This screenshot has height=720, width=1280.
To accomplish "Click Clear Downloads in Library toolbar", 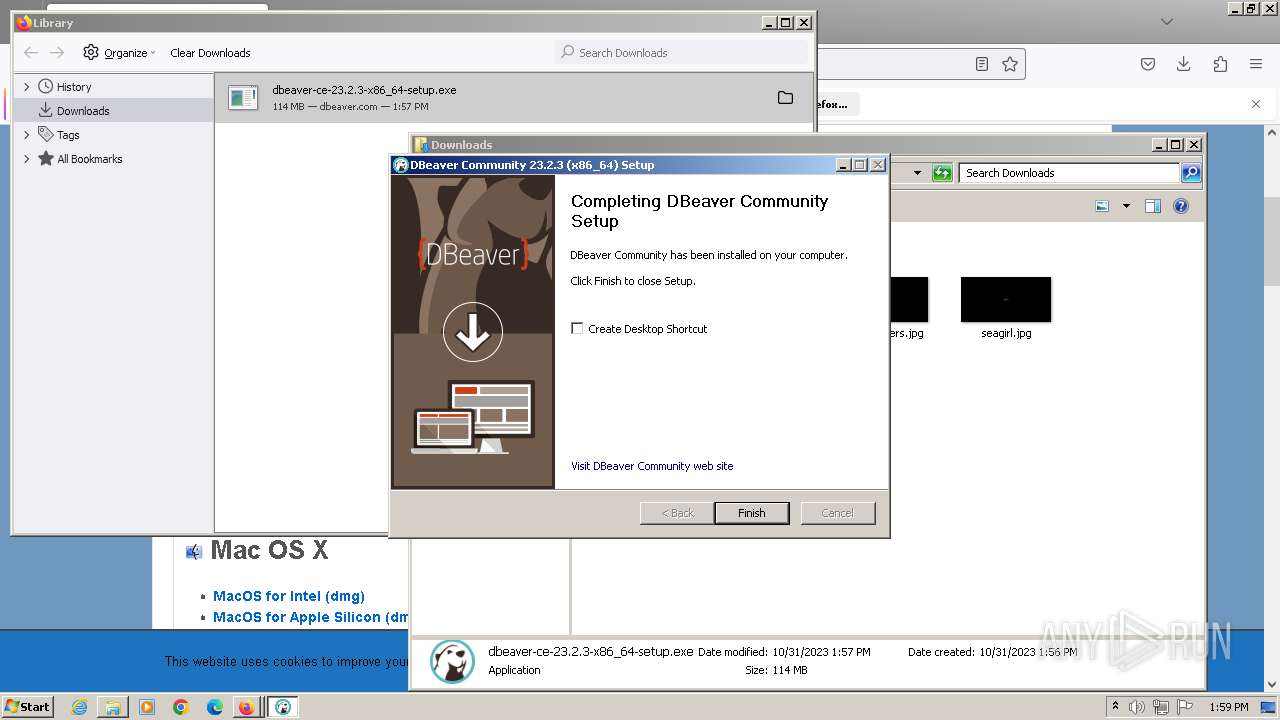I will tap(210, 53).
